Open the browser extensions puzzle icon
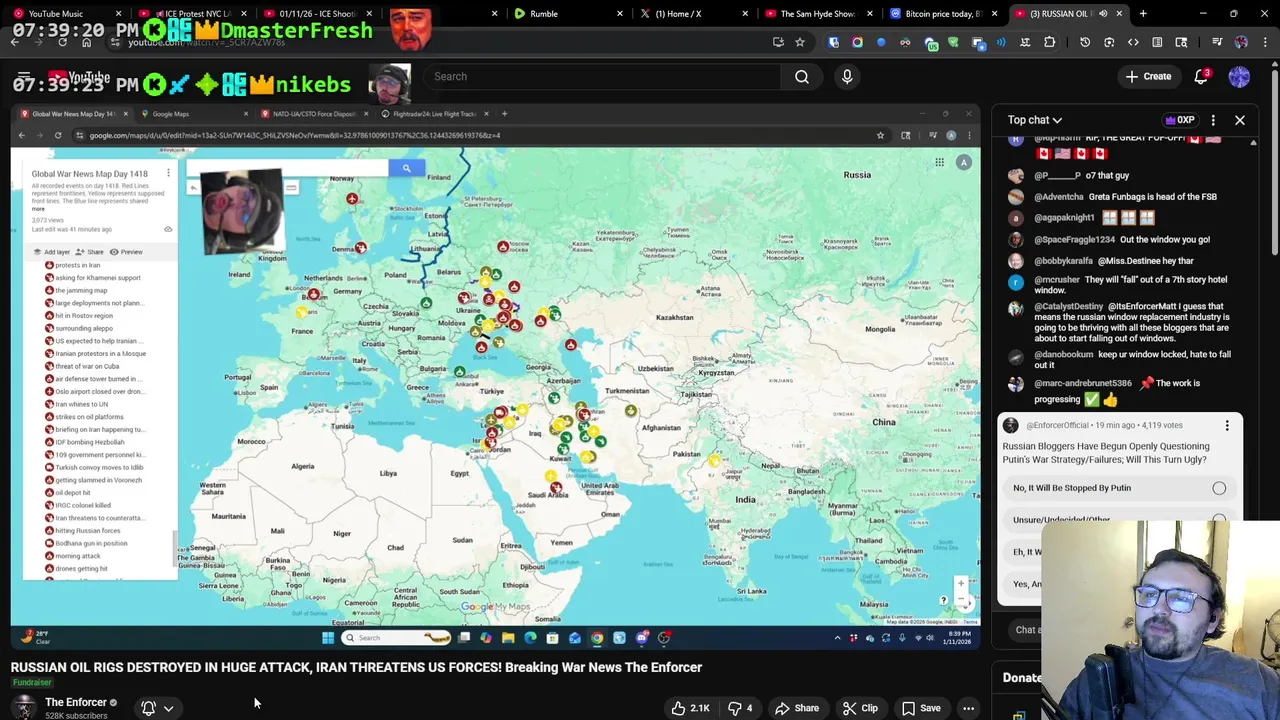The image size is (1280, 720). click(1049, 42)
